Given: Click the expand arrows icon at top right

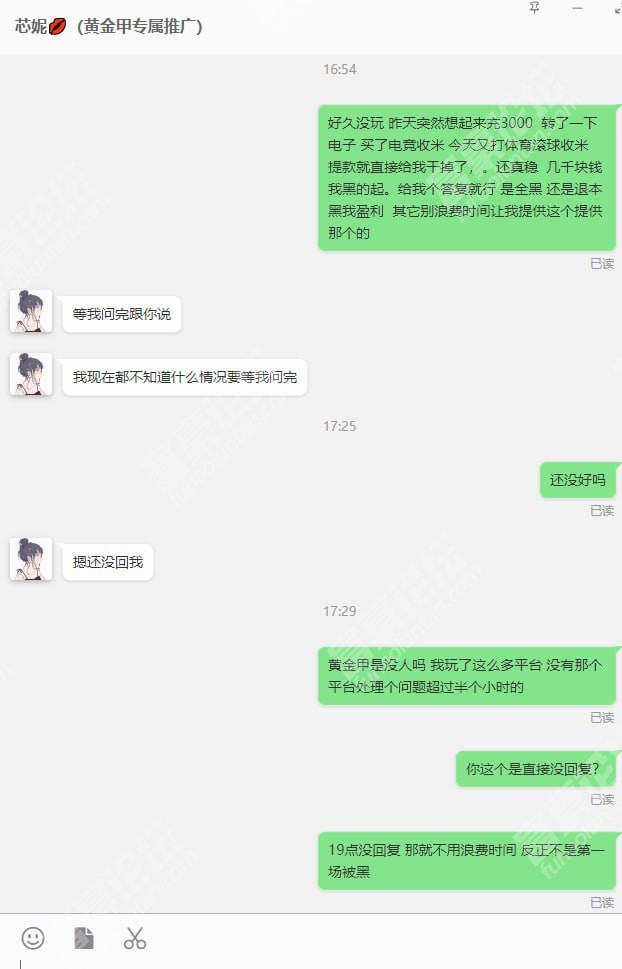Looking at the screenshot, I should 618,8.
